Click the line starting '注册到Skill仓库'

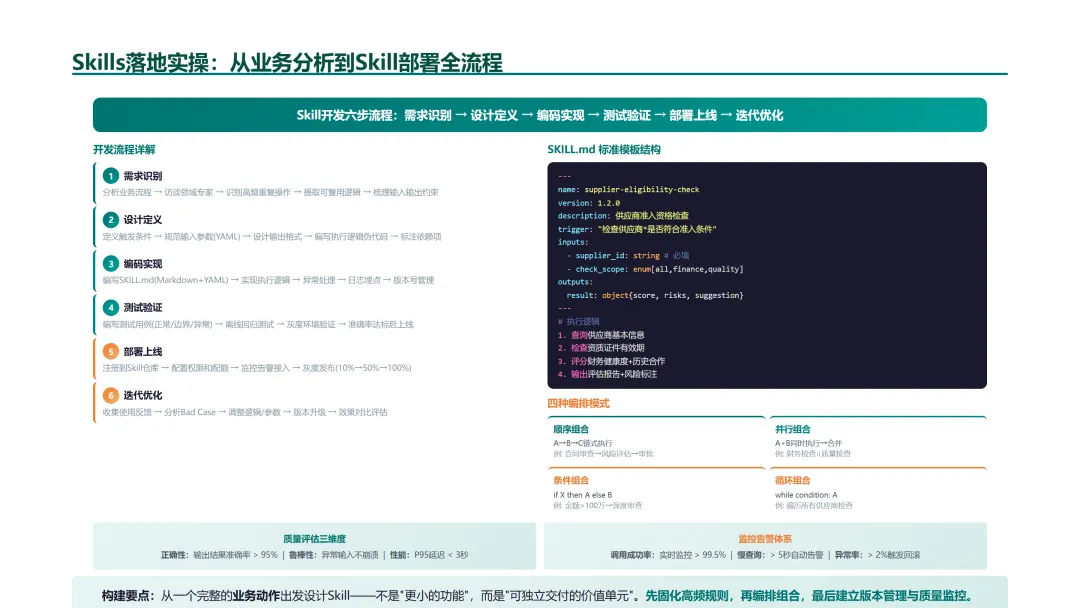257,368
